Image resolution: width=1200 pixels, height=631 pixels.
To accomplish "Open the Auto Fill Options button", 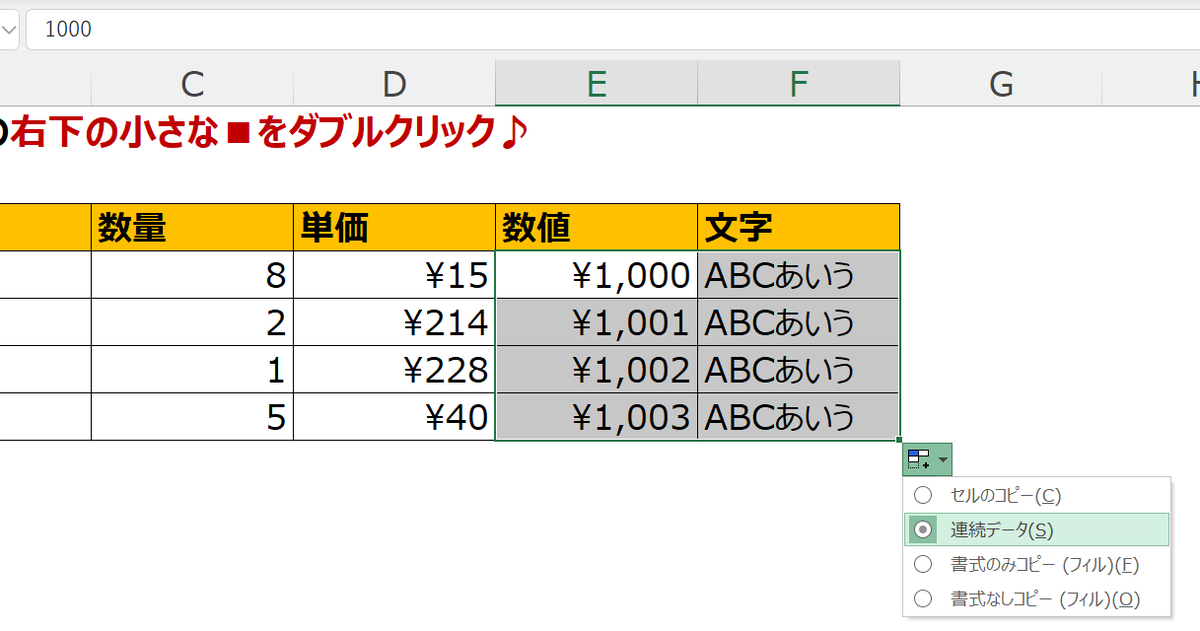I will [926, 459].
